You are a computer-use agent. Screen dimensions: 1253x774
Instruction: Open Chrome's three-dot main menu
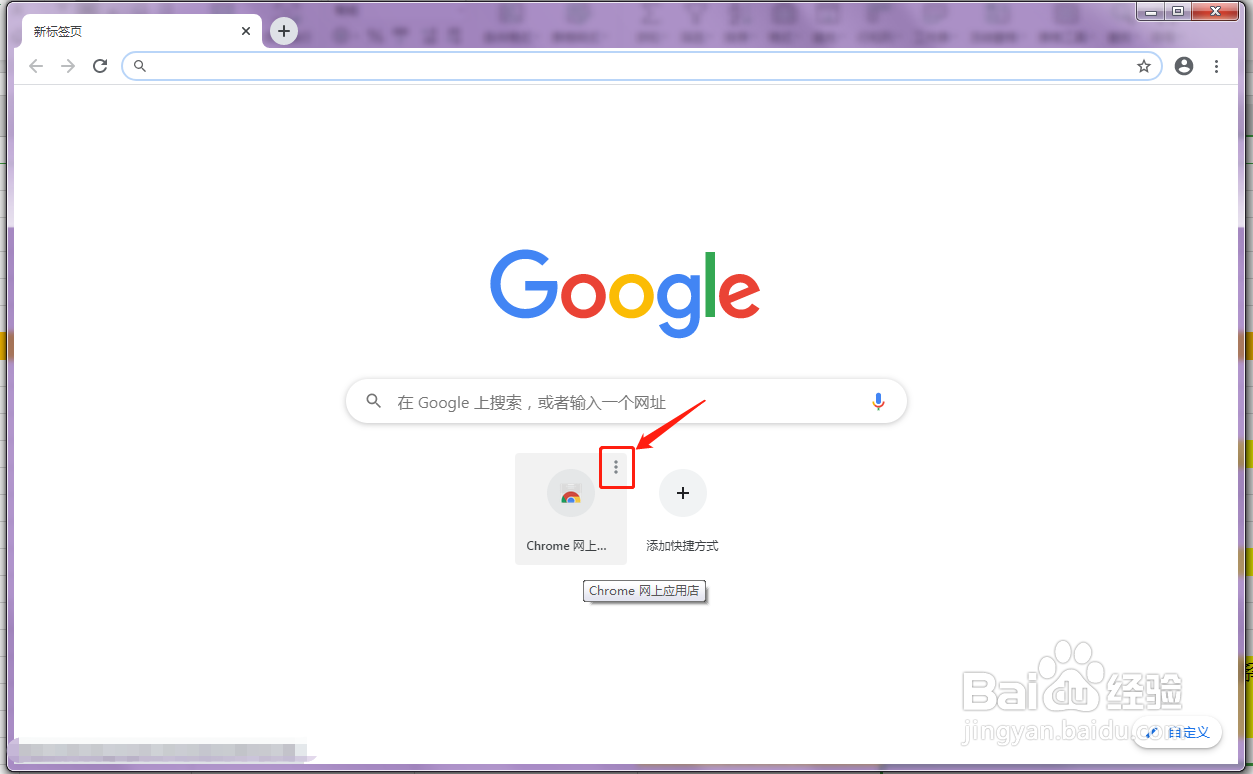click(1216, 66)
